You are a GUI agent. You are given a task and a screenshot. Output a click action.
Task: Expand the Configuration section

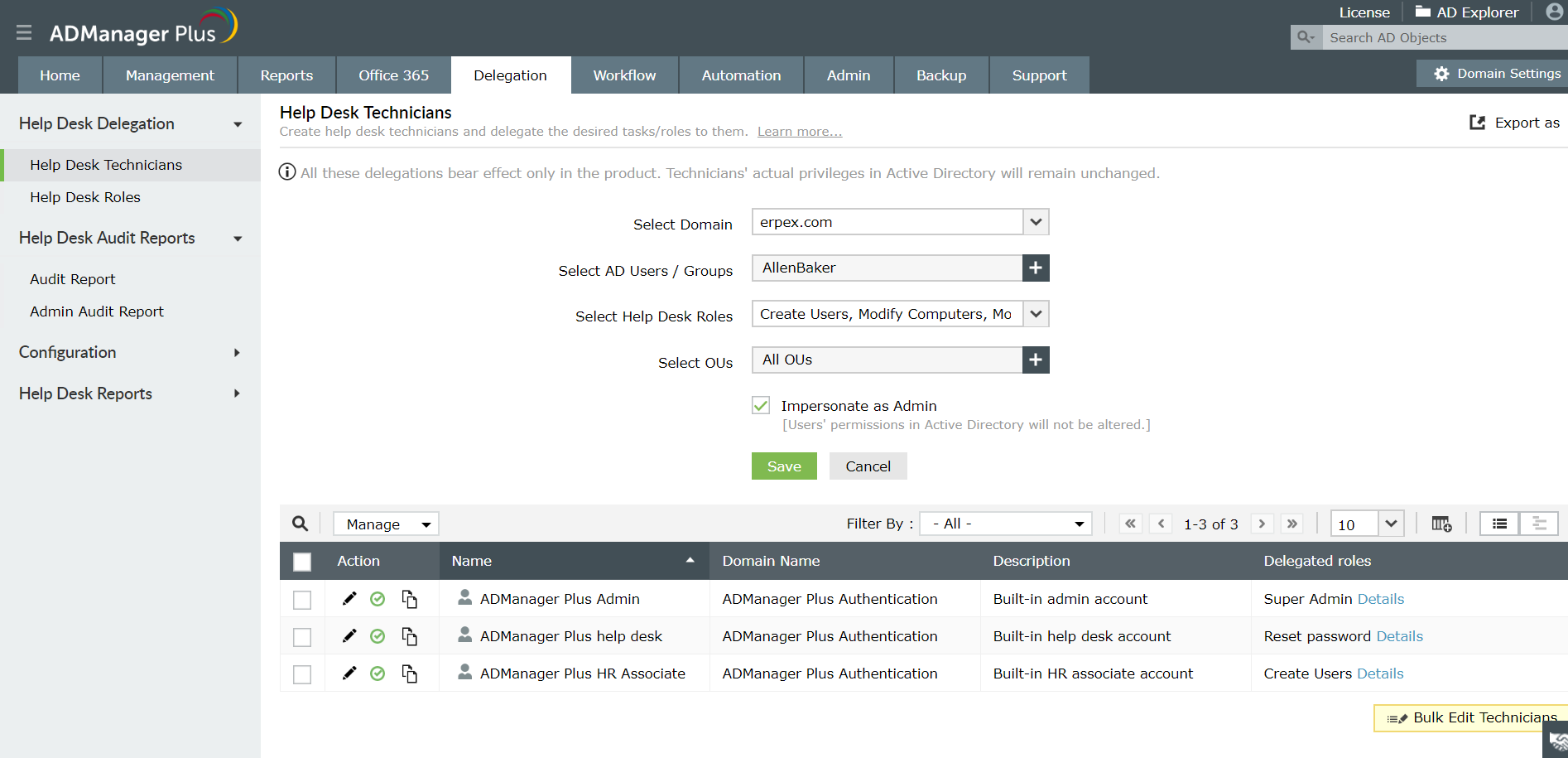pos(130,352)
